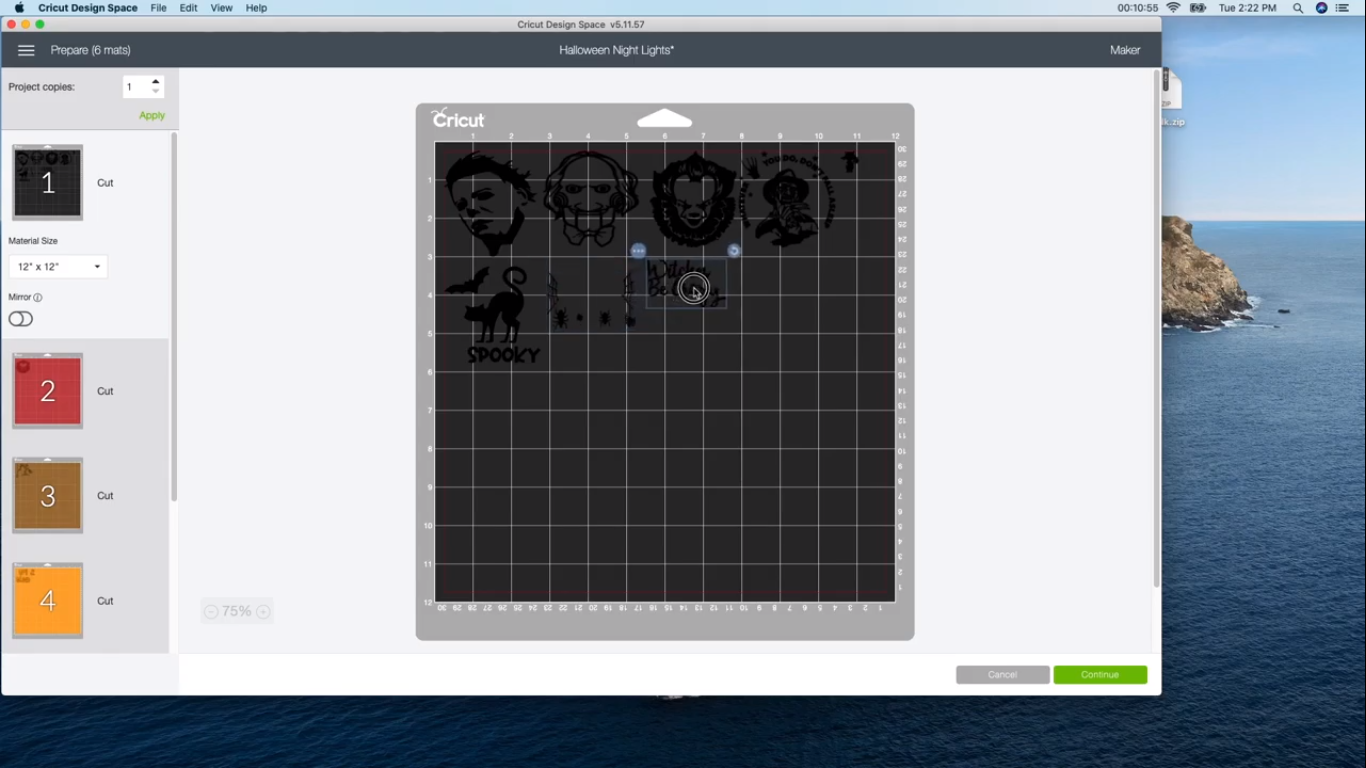Open the Edit menu
This screenshot has height=768, width=1366.
click(x=188, y=8)
